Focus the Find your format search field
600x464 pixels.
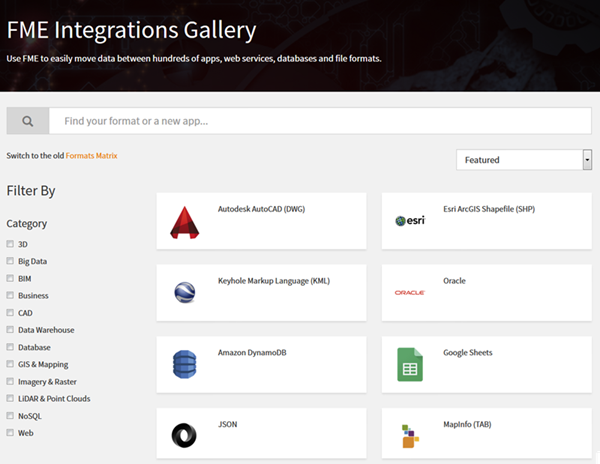[320, 121]
